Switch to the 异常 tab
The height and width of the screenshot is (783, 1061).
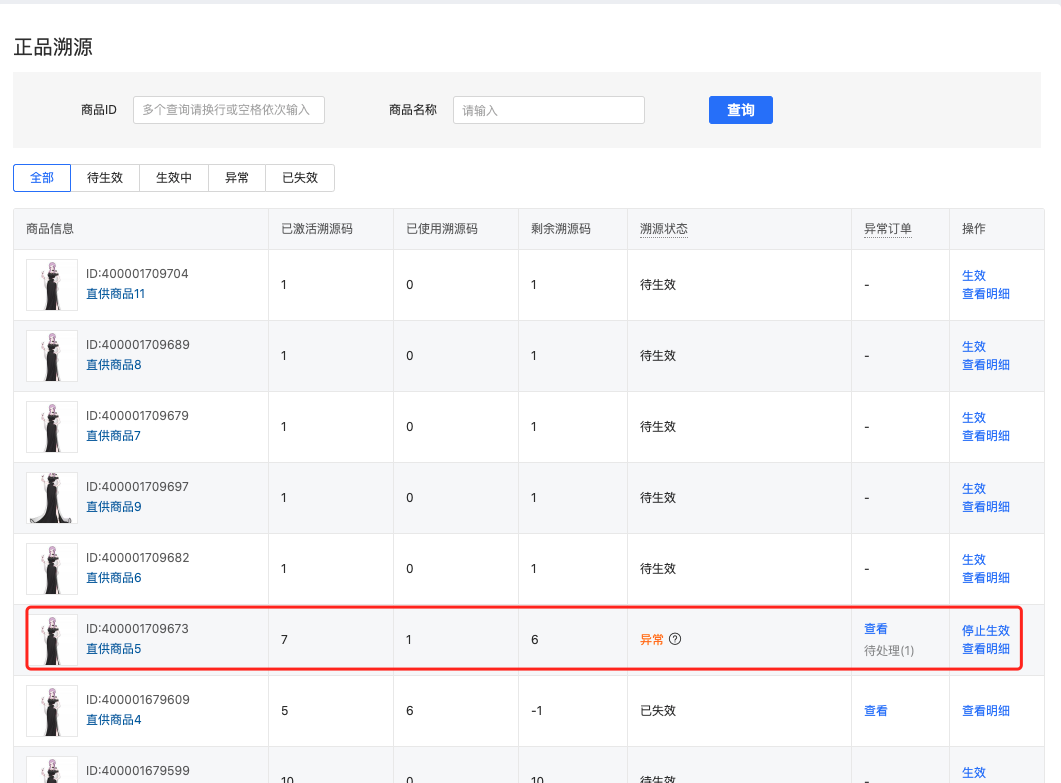click(237, 178)
